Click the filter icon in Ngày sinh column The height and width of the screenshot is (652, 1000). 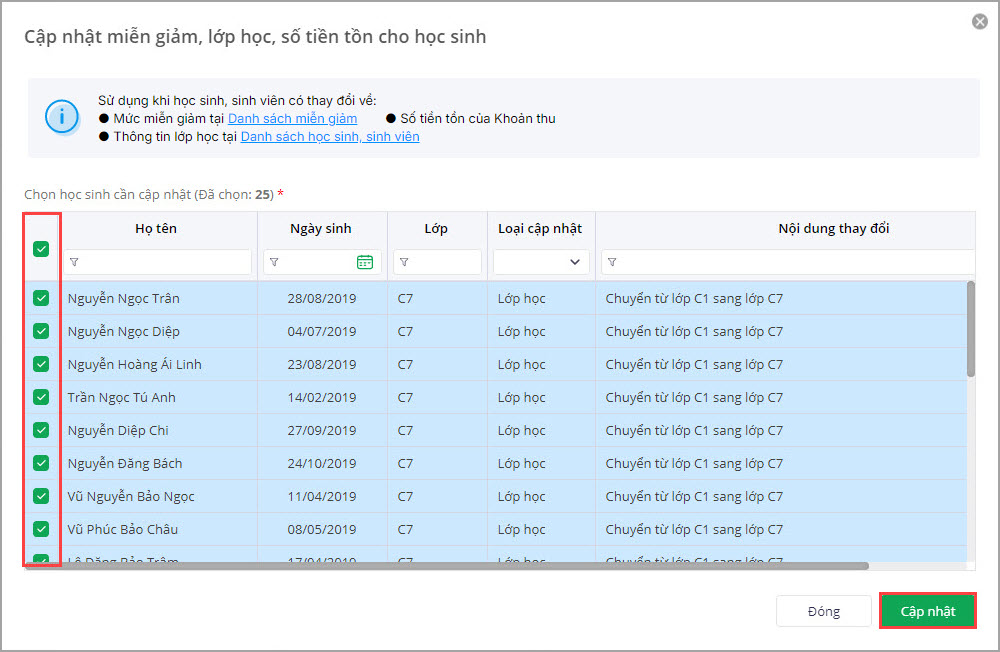tap(275, 262)
